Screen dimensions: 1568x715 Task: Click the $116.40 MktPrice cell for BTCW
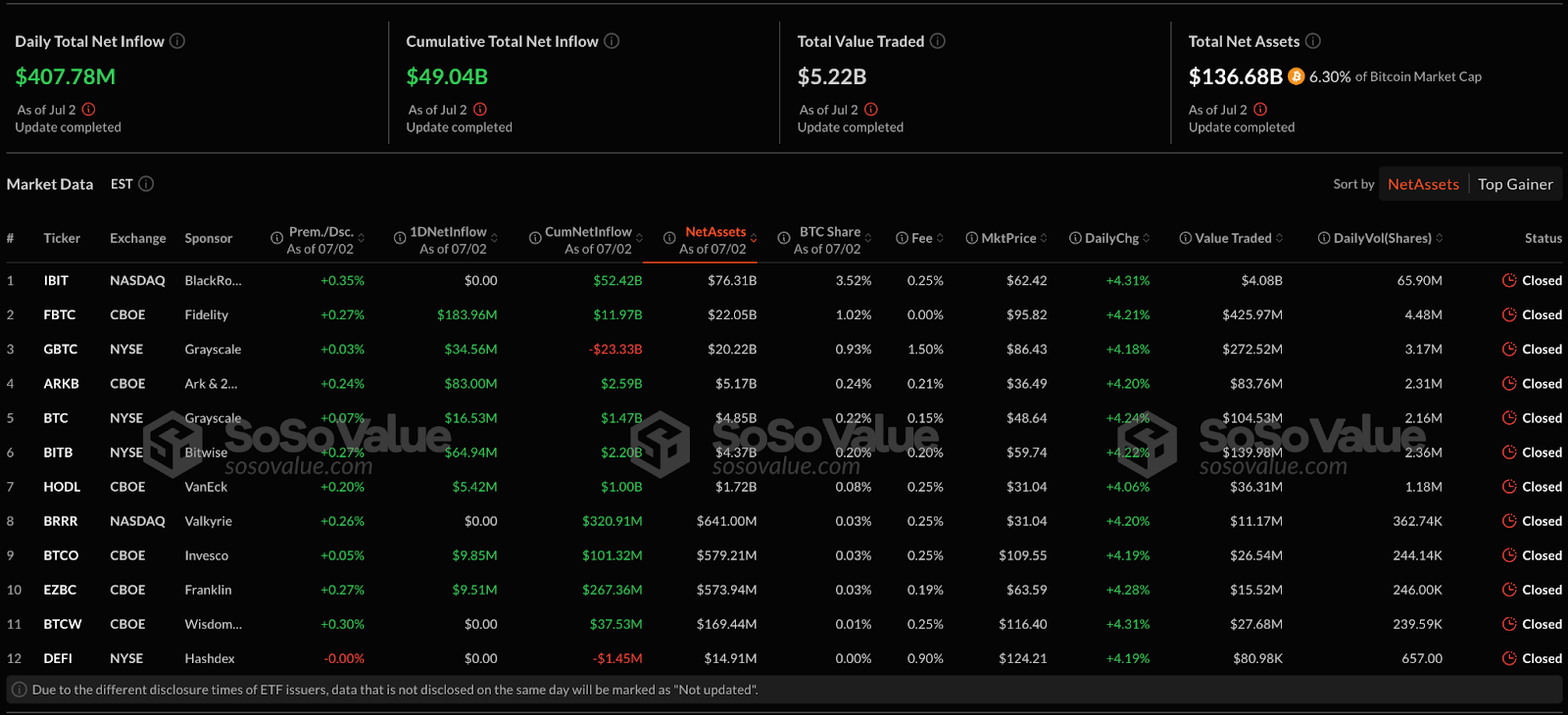point(1023,624)
